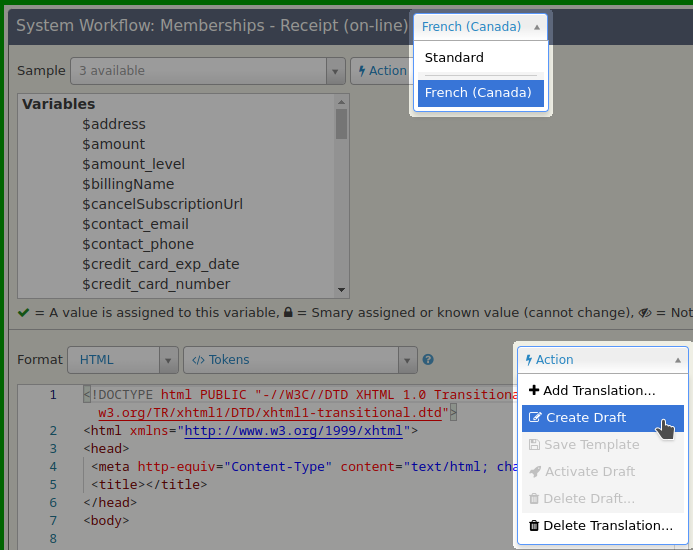The width and height of the screenshot is (693, 550).
Task: Click the code icon in Tokens selector
Action: coord(198,360)
